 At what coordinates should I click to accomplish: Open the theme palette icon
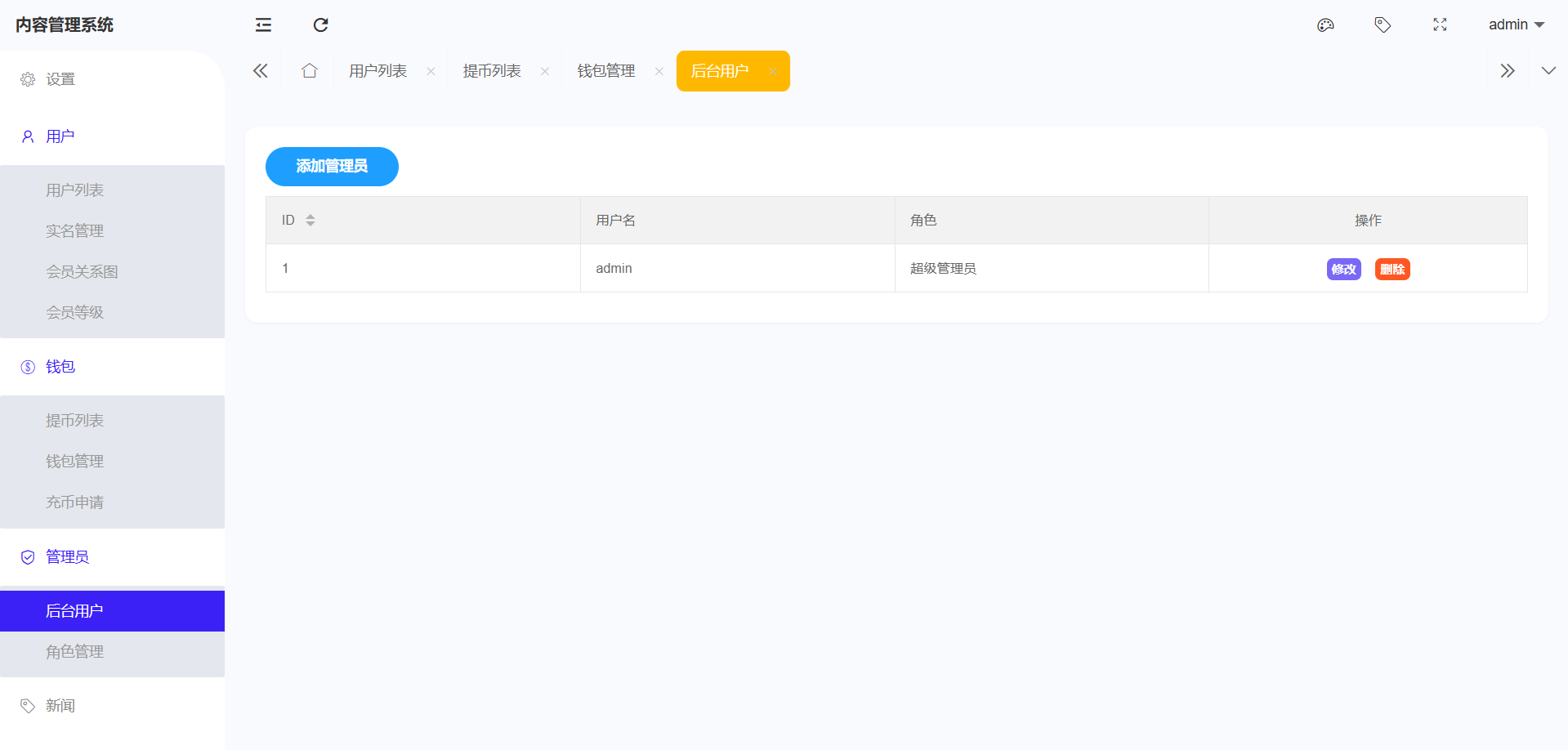coord(1325,25)
